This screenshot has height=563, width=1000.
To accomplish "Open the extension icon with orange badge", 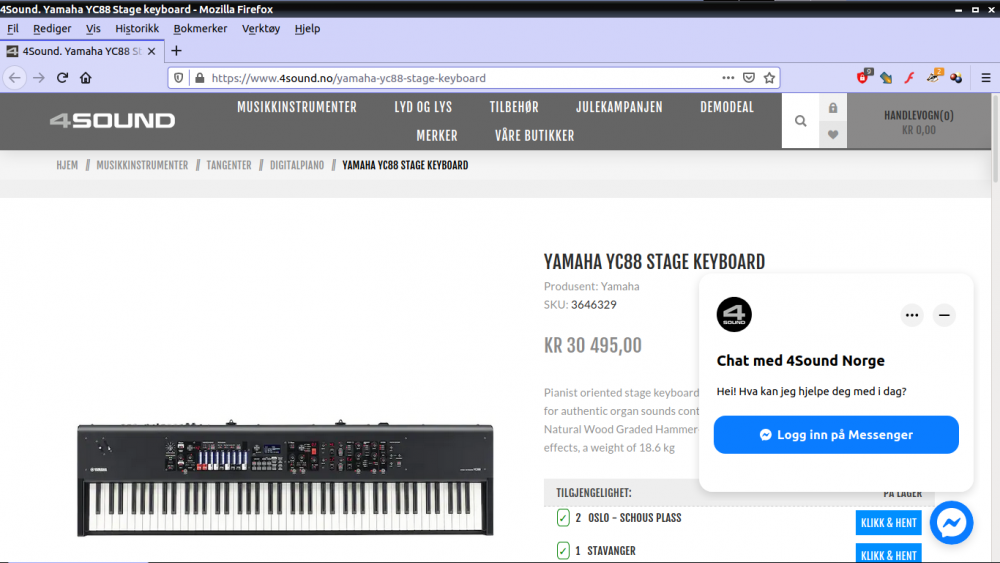I will (x=933, y=77).
